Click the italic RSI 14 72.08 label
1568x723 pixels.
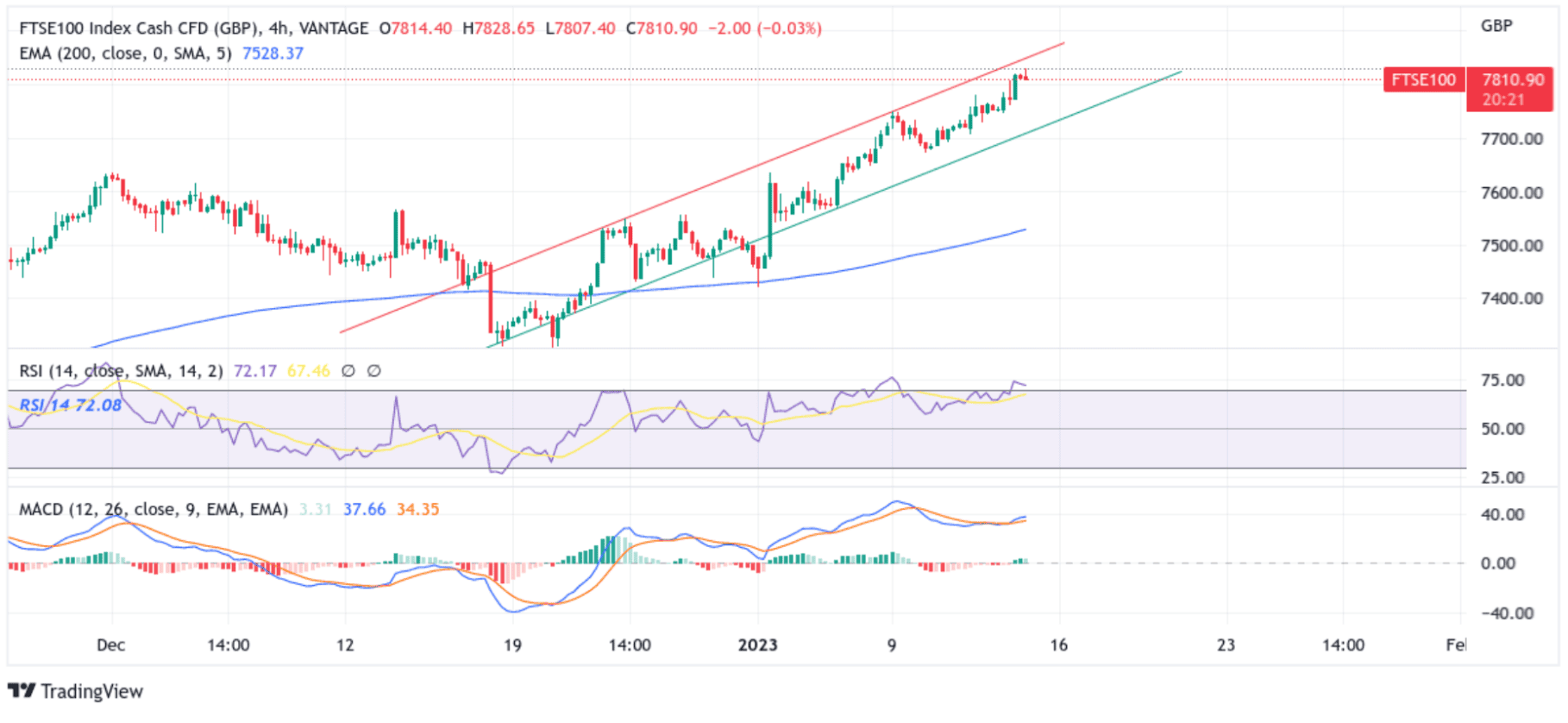[71, 405]
